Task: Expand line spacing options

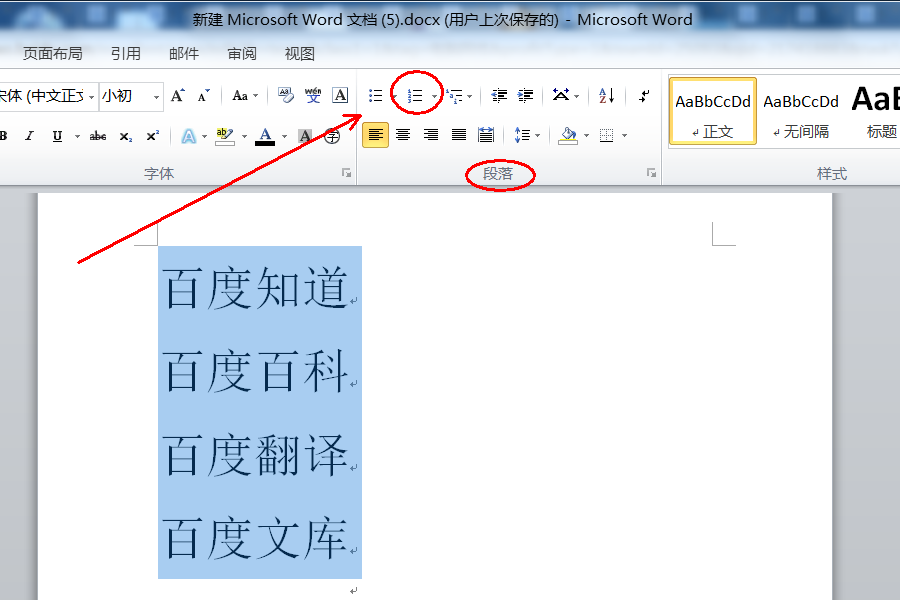Action: pyautogui.click(x=537, y=136)
